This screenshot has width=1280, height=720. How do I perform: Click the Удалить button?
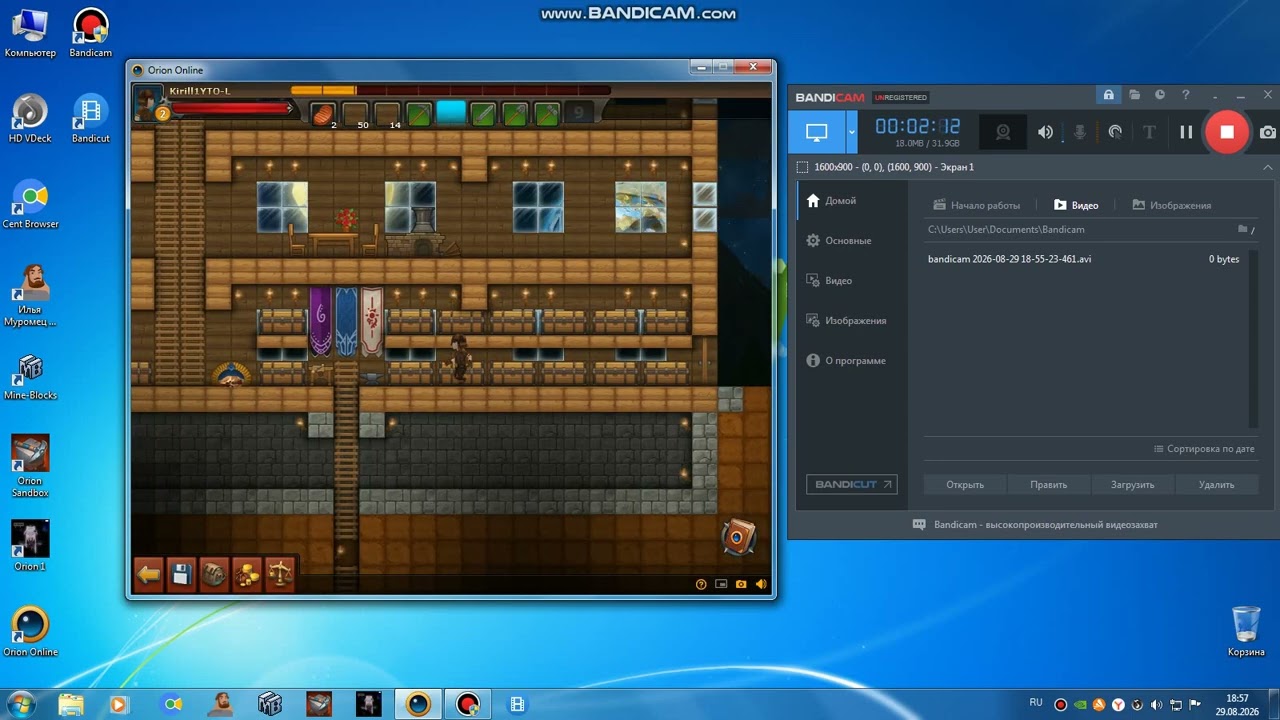click(x=1217, y=484)
